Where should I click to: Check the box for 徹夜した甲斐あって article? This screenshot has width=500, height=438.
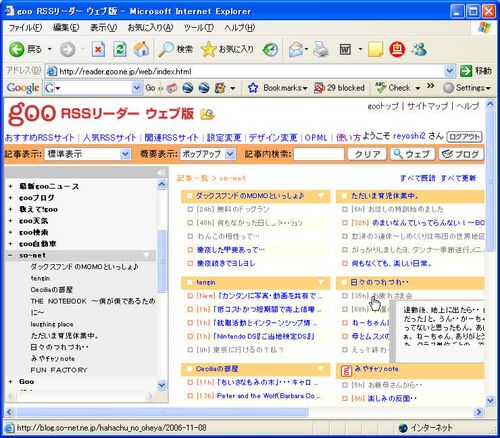(x=190, y=250)
